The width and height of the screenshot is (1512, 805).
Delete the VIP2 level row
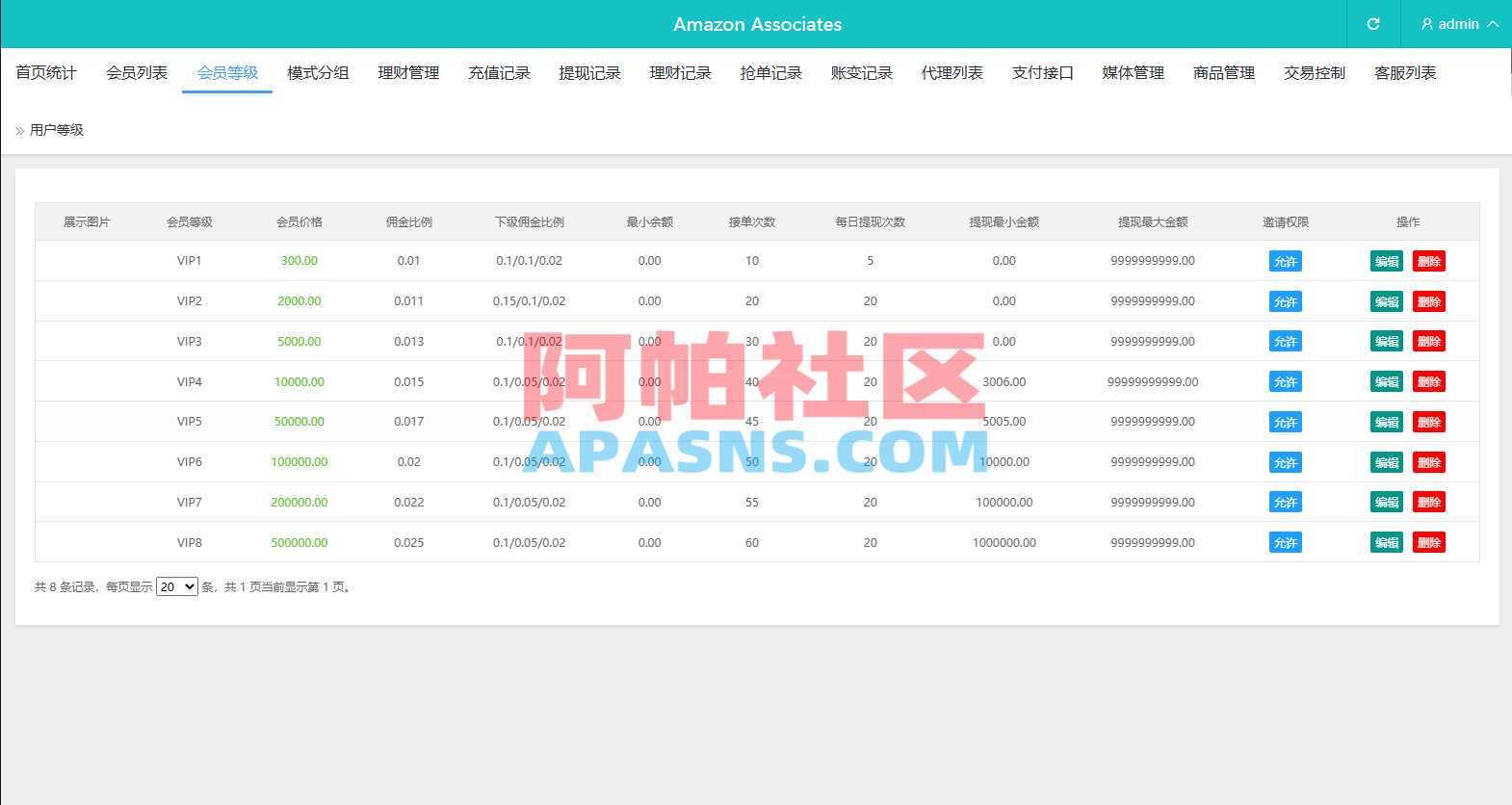pyautogui.click(x=1429, y=301)
